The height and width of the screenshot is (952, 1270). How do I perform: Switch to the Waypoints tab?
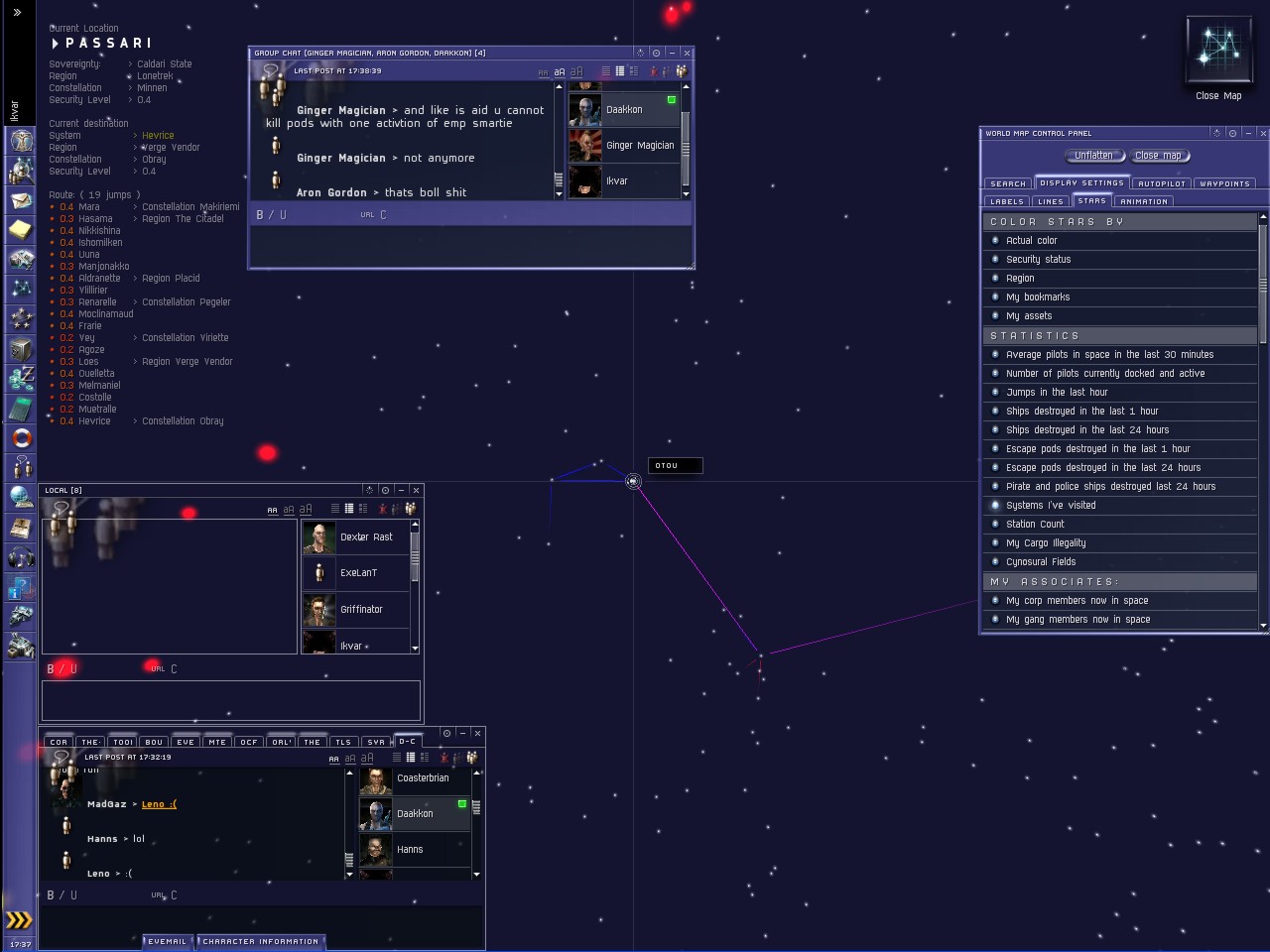click(x=1225, y=183)
